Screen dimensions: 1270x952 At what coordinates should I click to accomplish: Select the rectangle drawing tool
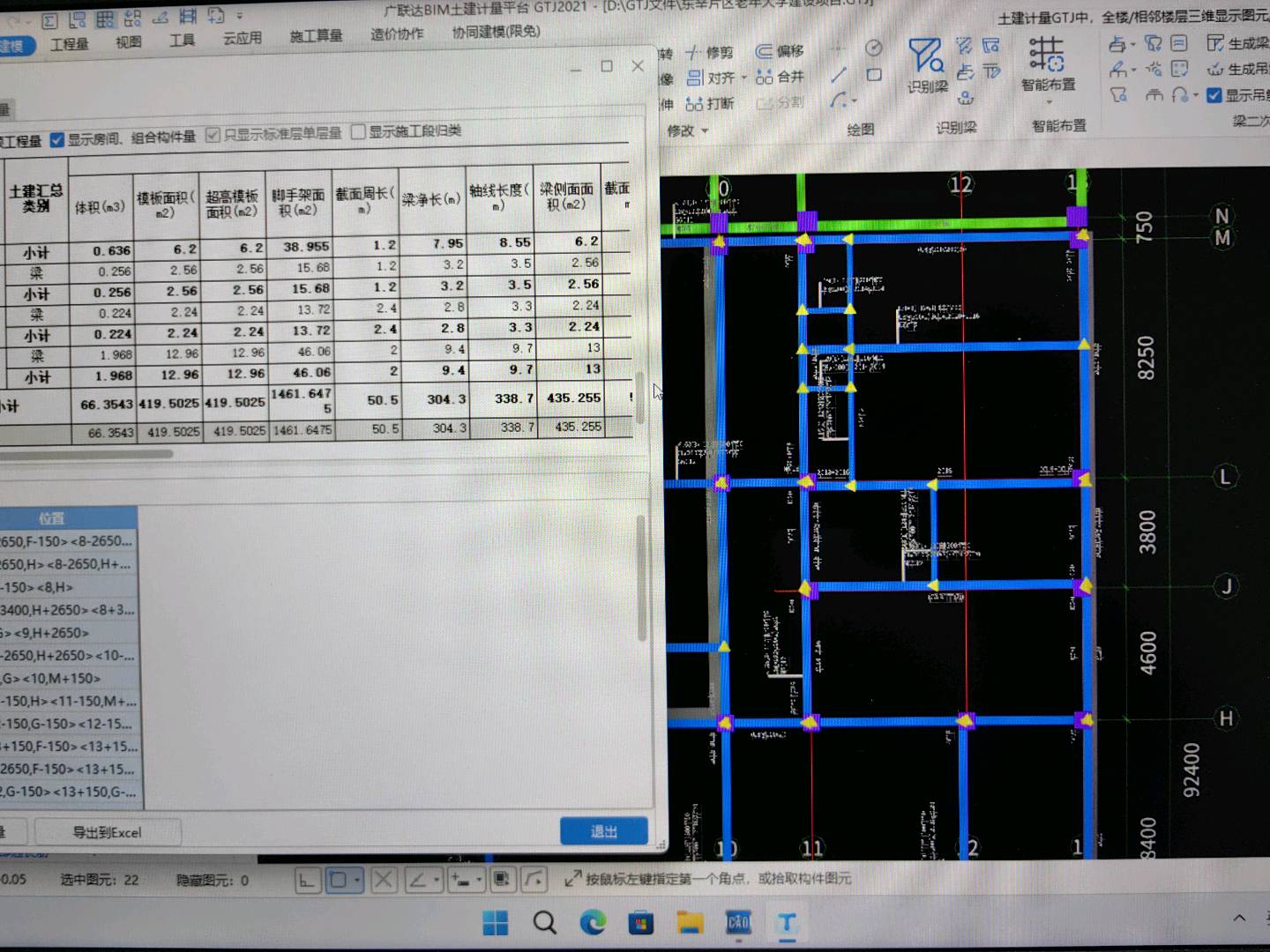coord(874,75)
